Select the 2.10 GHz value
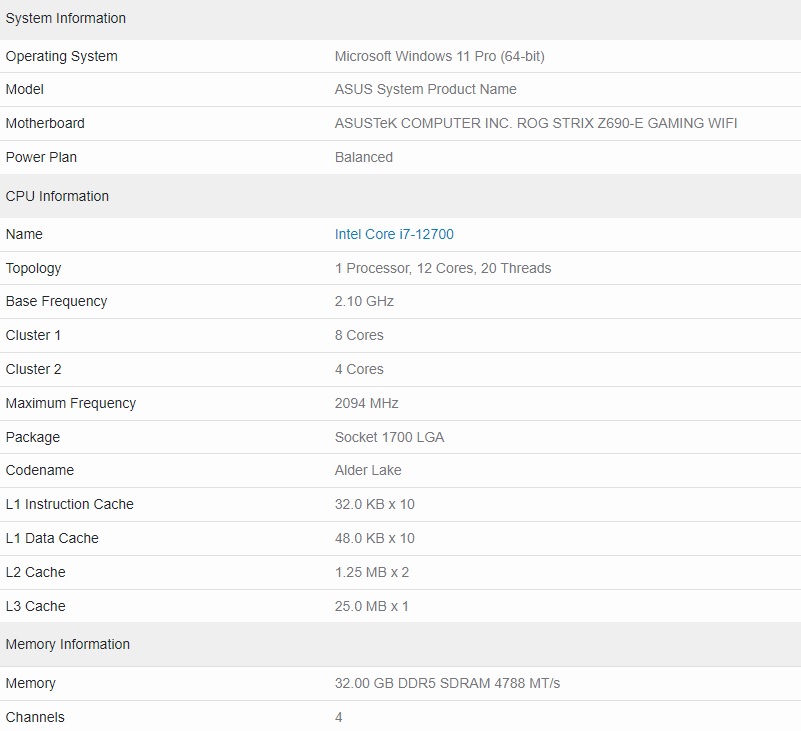801x731 pixels. pyautogui.click(x=364, y=301)
